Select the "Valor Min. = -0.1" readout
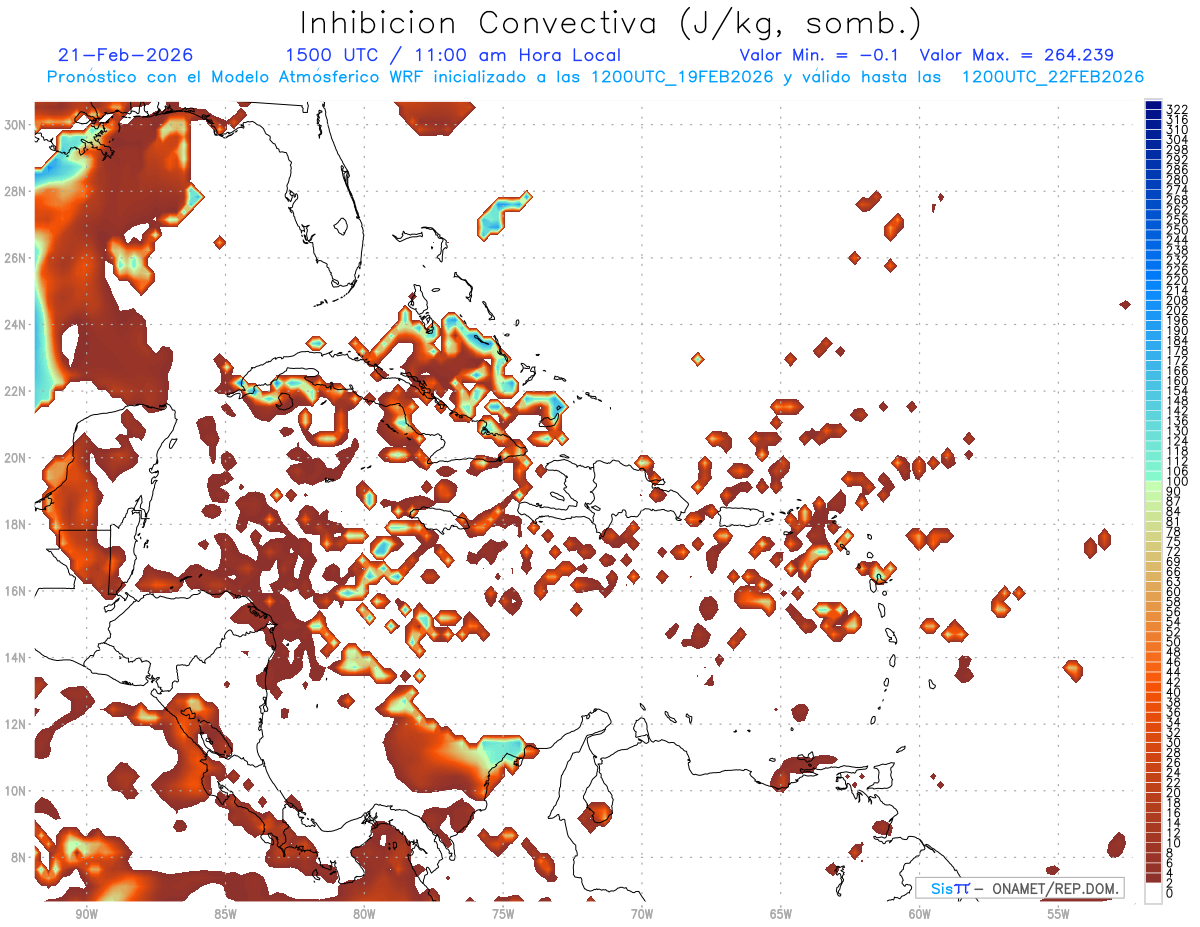 pyautogui.click(x=821, y=55)
